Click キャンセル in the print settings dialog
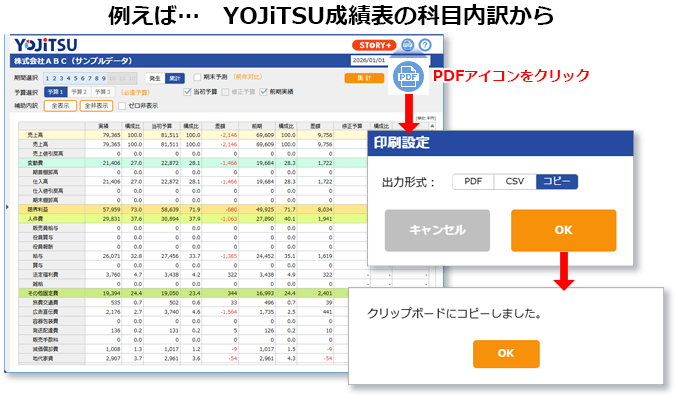 [x=437, y=230]
